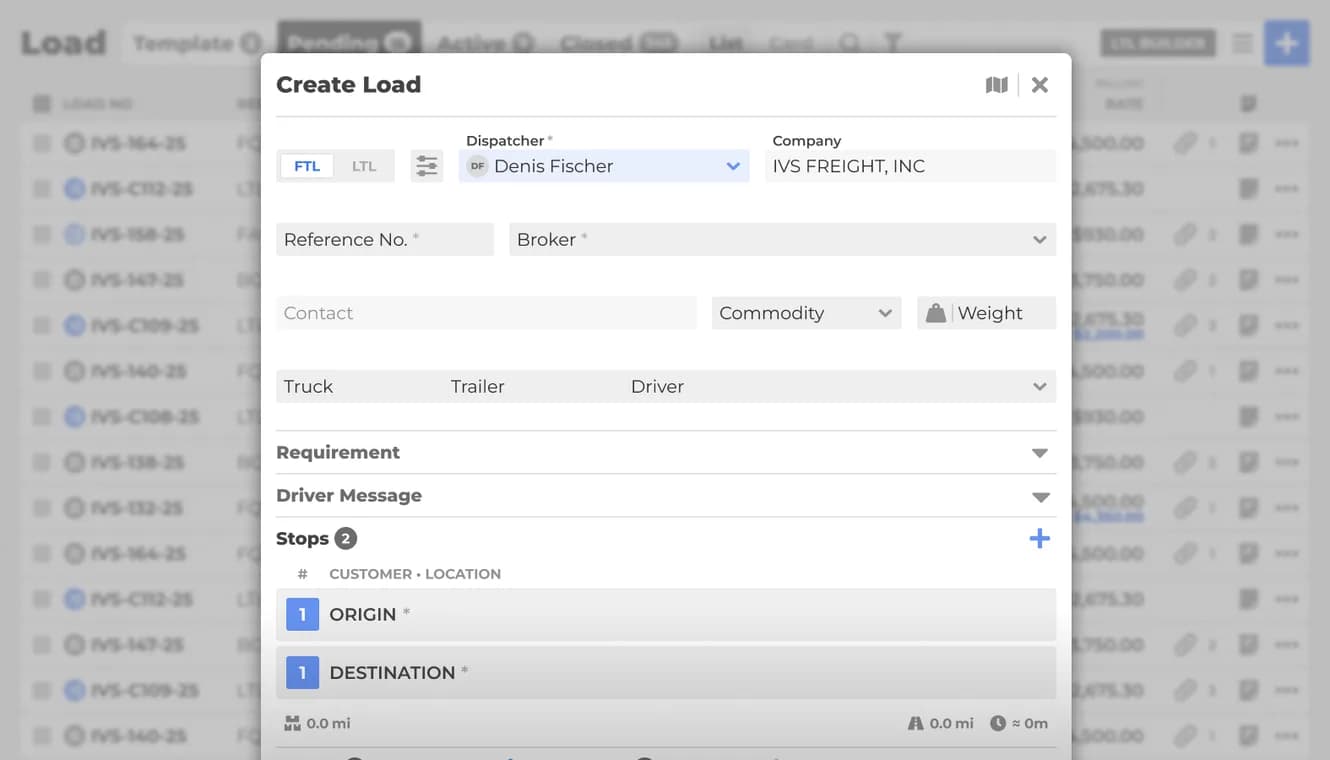Click the blue add load button in background

point(1286,44)
